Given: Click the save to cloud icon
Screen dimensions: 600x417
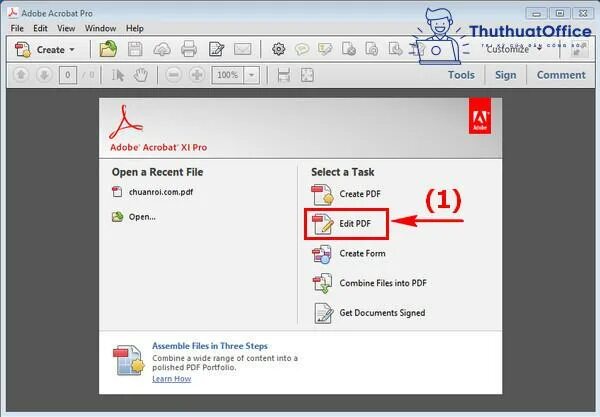Looking at the screenshot, I should [x=162, y=49].
